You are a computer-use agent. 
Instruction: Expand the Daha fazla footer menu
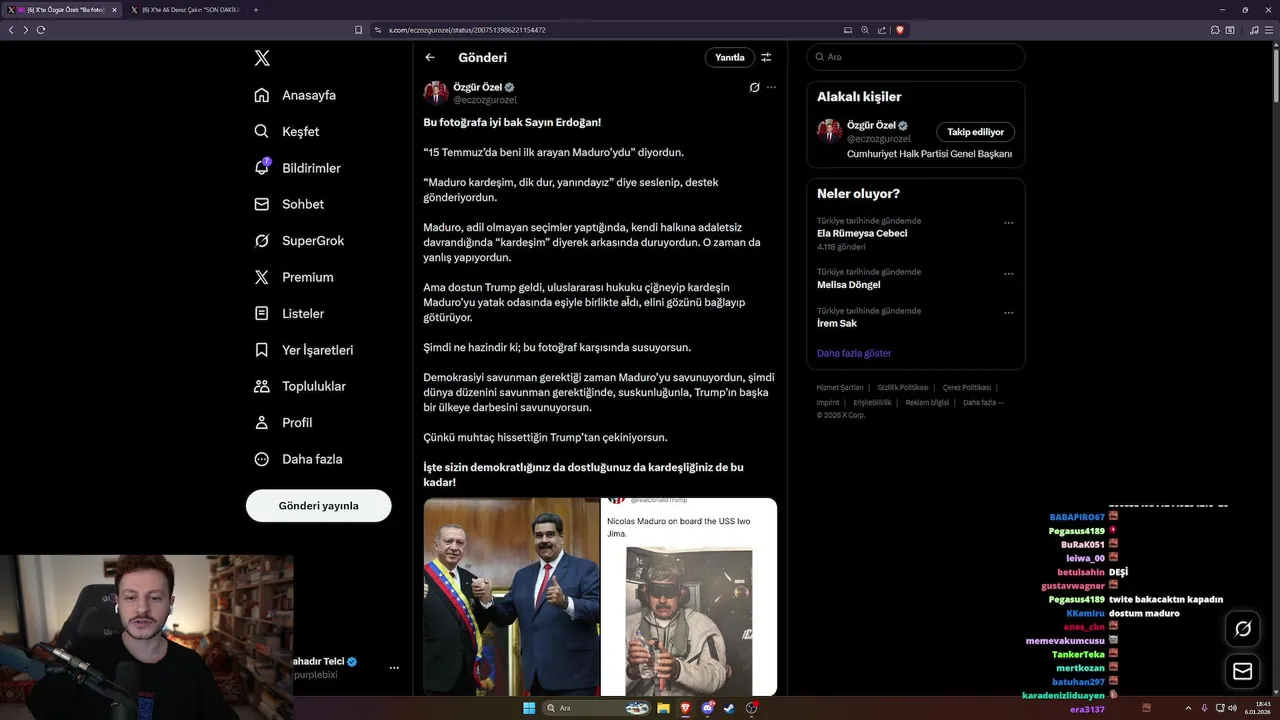(x=983, y=403)
